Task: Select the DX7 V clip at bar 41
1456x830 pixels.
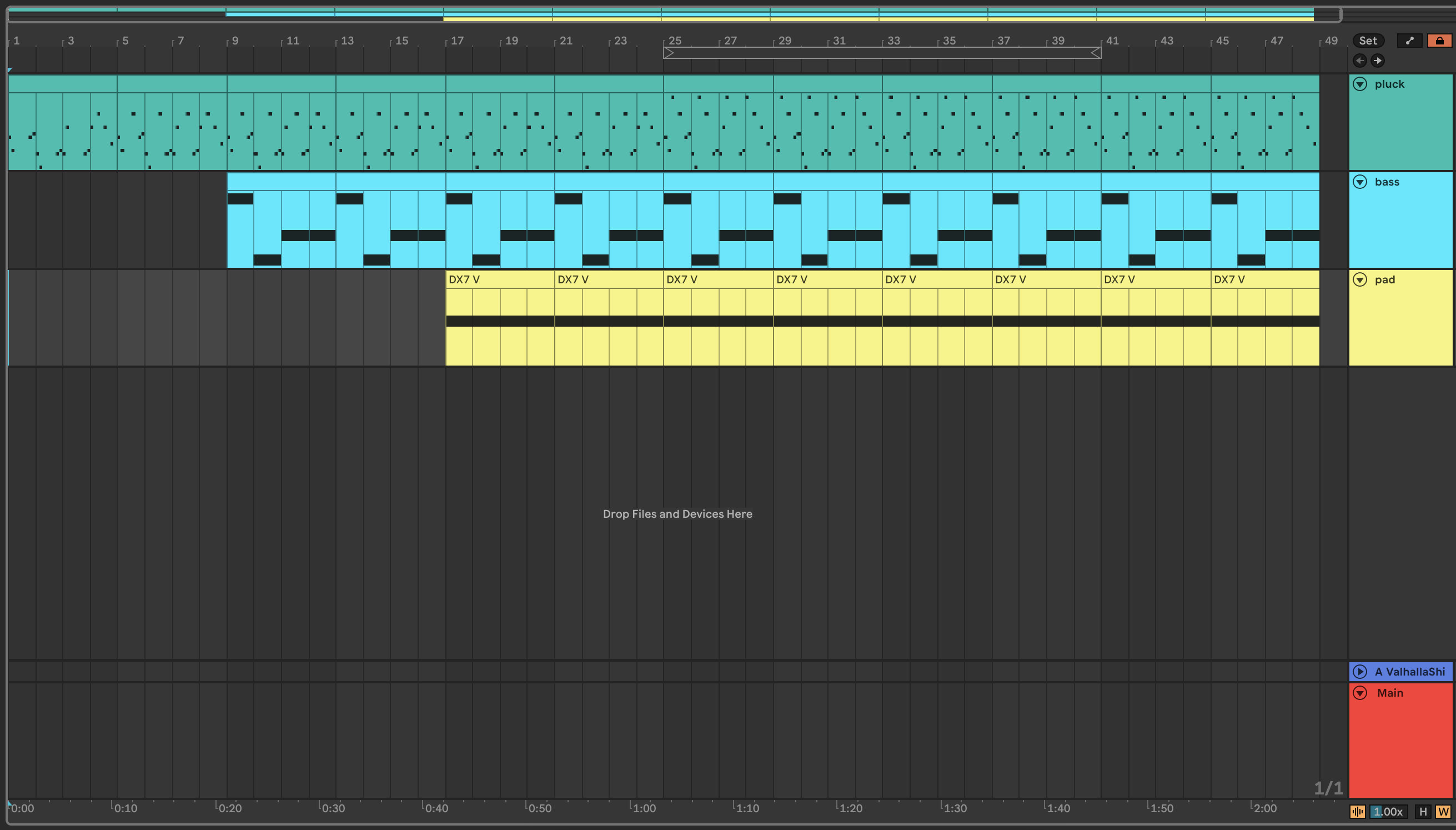Action: pos(1156,279)
